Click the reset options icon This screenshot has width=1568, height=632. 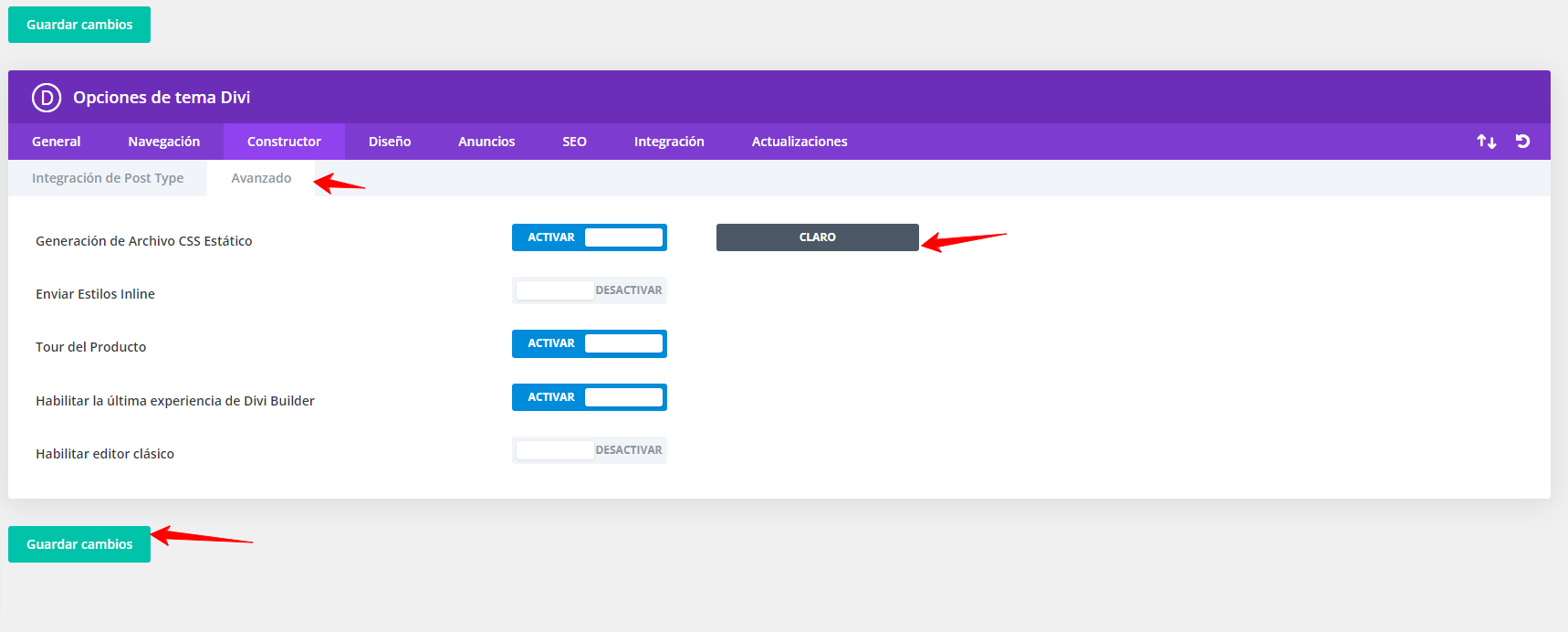[x=1522, y=142]
